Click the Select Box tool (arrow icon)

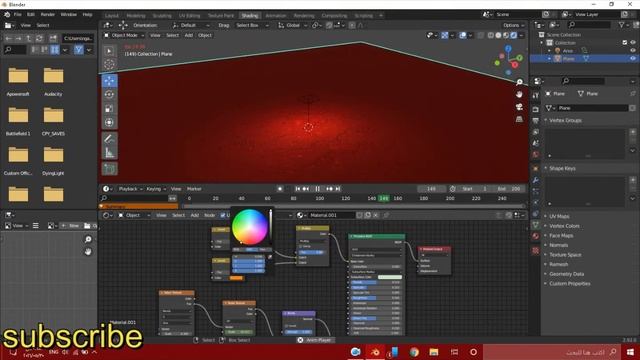click(109, 51)
